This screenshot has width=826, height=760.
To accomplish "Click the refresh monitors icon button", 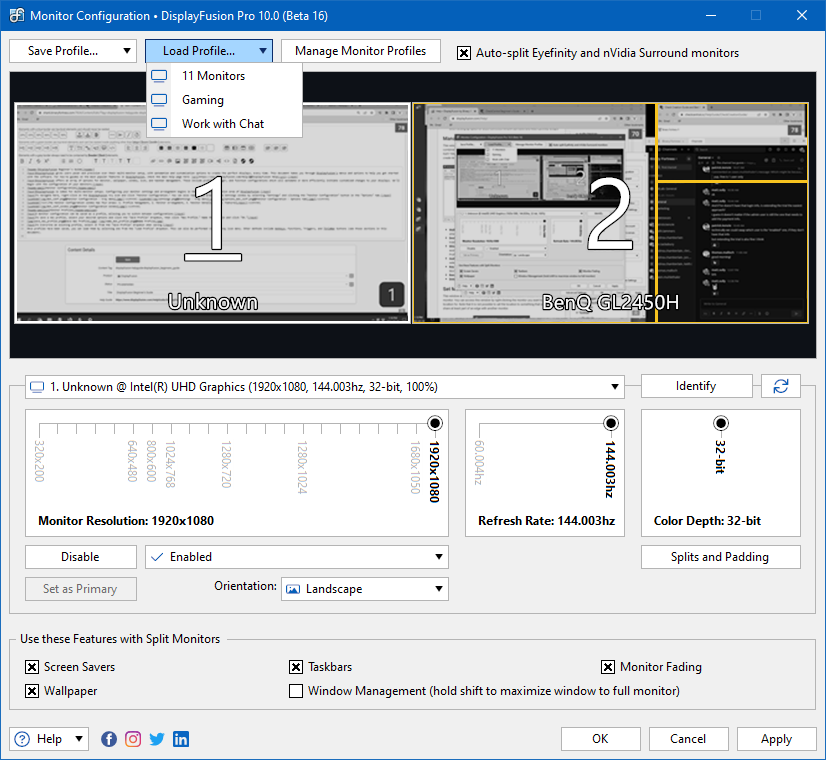I will tap(781, 386).
